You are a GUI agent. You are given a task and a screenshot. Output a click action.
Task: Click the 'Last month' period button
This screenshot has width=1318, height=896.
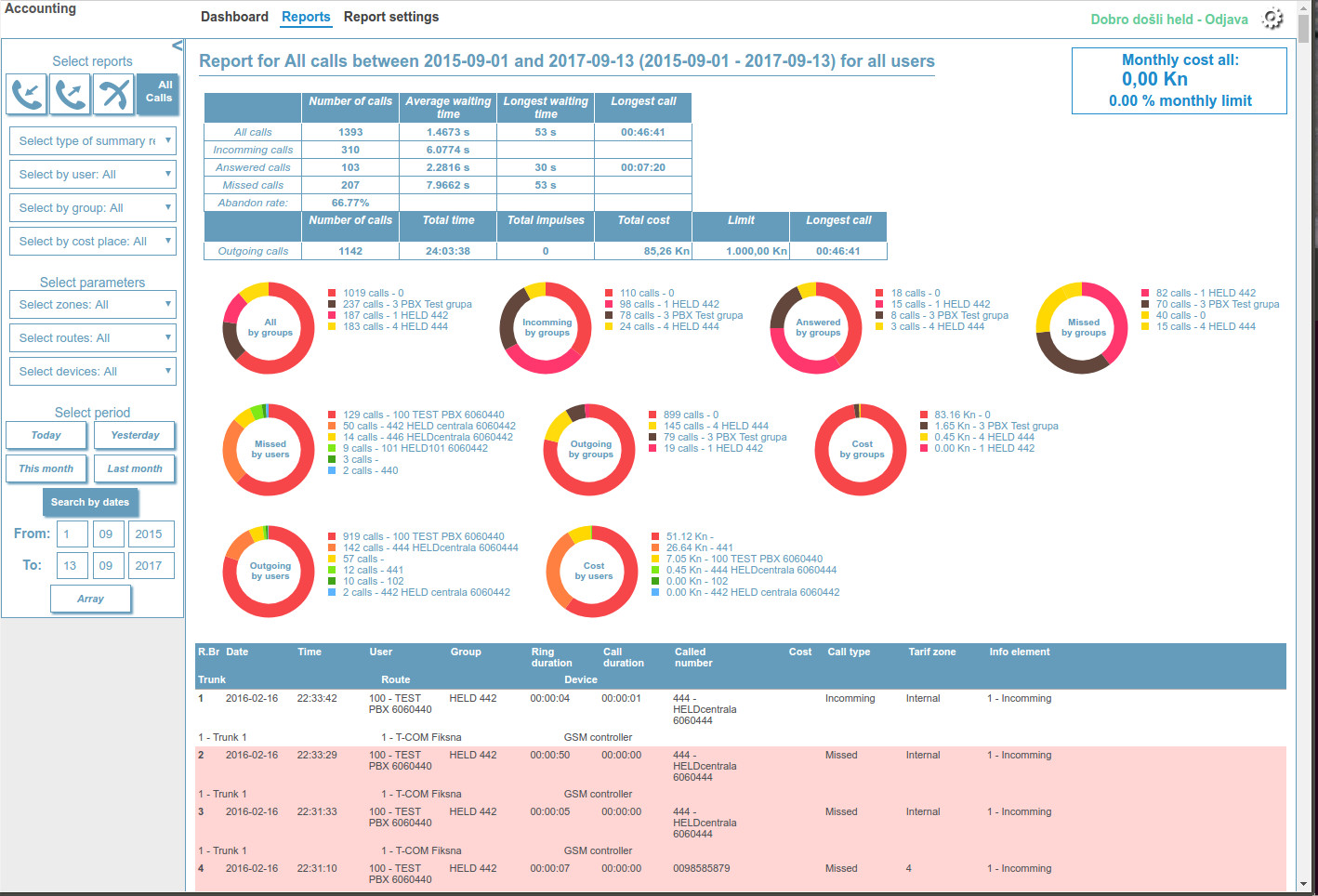135,468
